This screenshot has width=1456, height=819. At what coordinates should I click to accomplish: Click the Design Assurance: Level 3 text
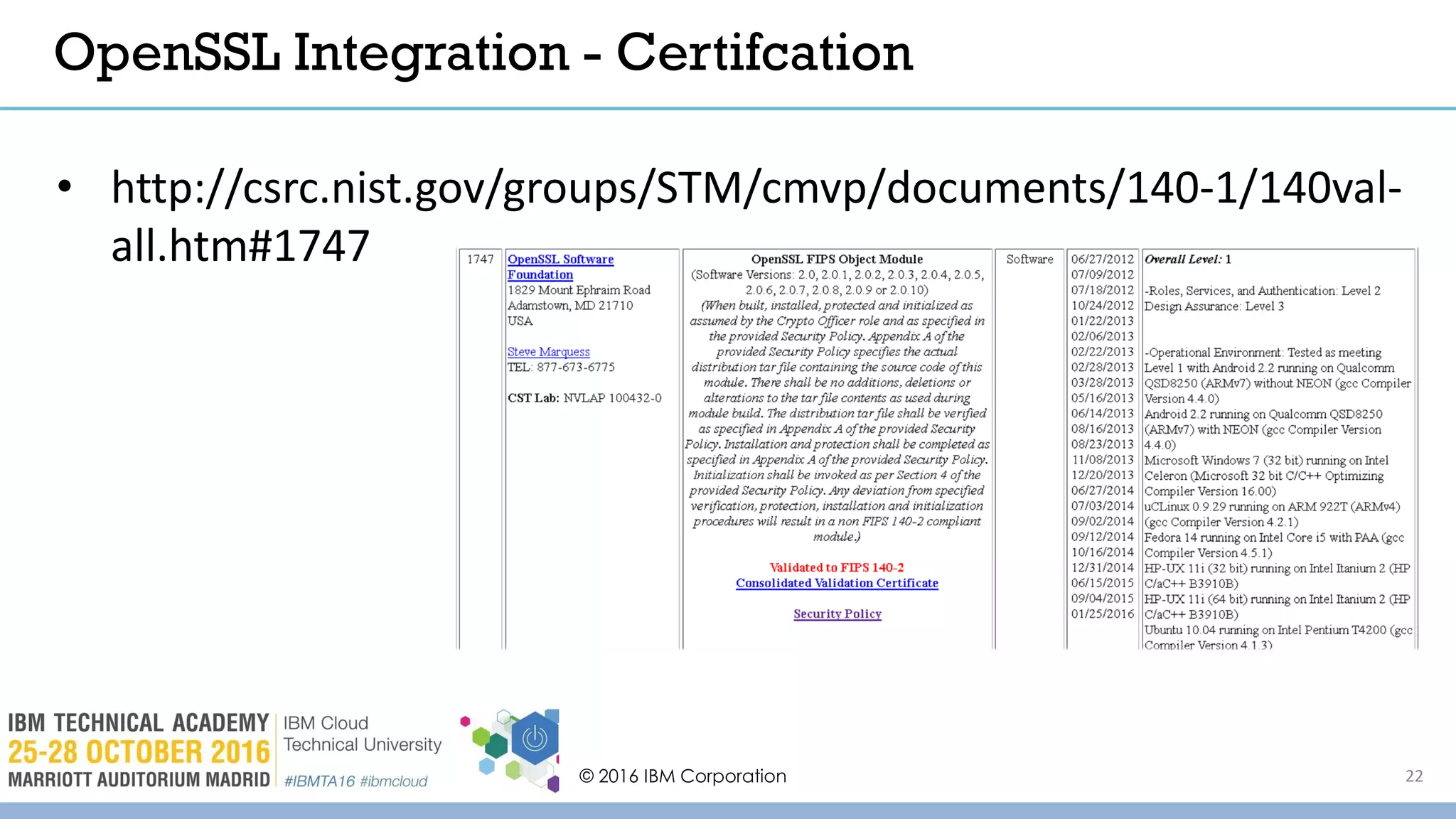pos(1214,306)
